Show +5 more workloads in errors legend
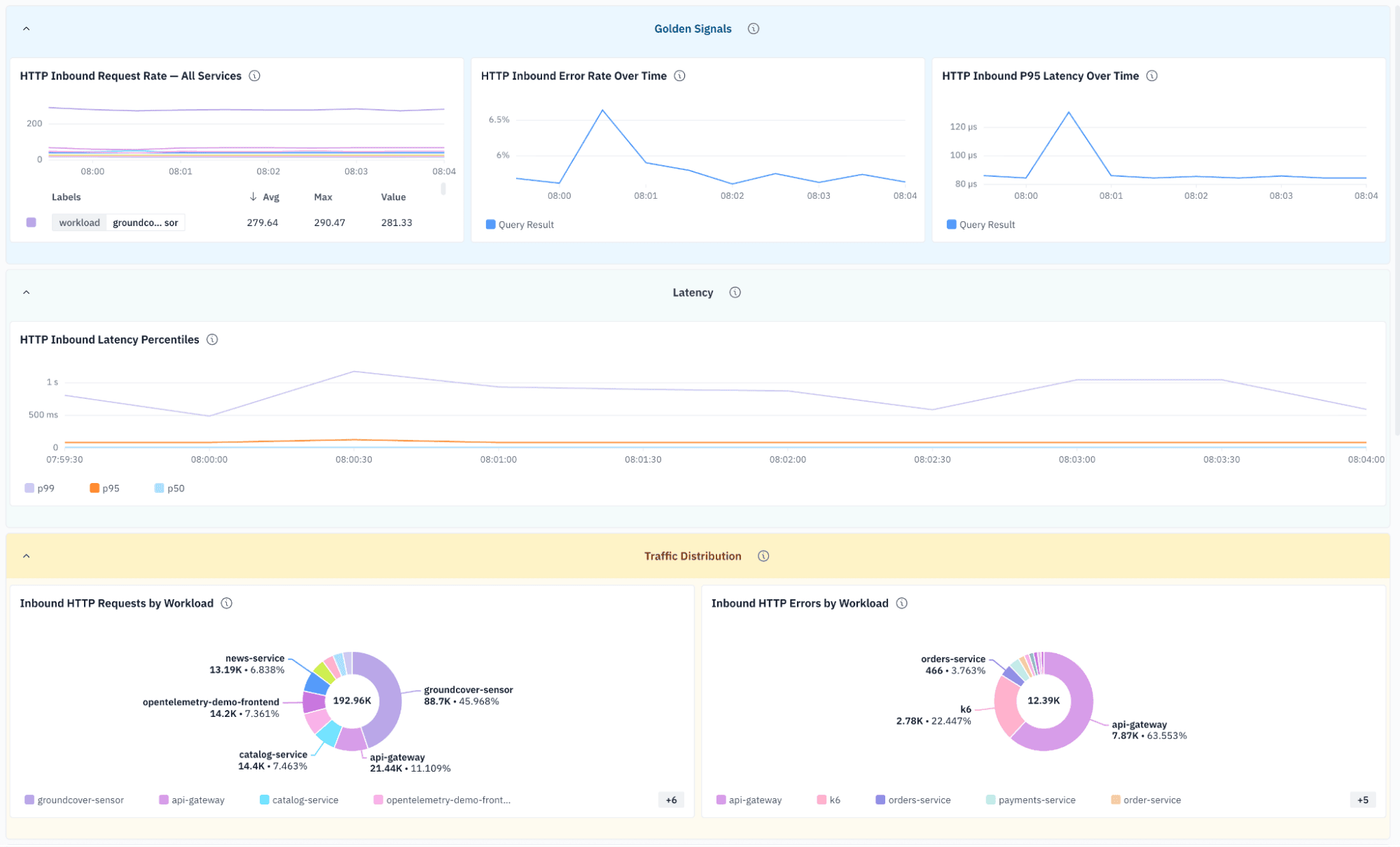Viewport: 1400px width, 847px height. (1362, 800)
